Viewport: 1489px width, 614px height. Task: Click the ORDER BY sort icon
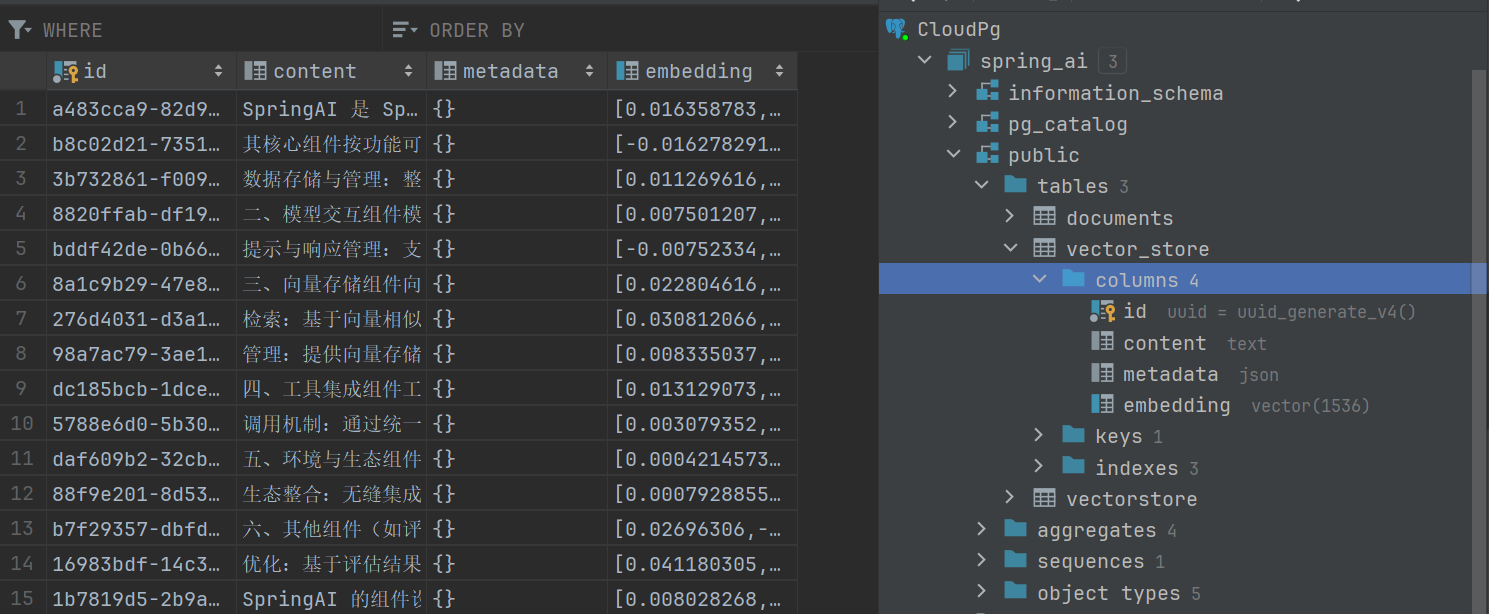click(x=405, y=30)
